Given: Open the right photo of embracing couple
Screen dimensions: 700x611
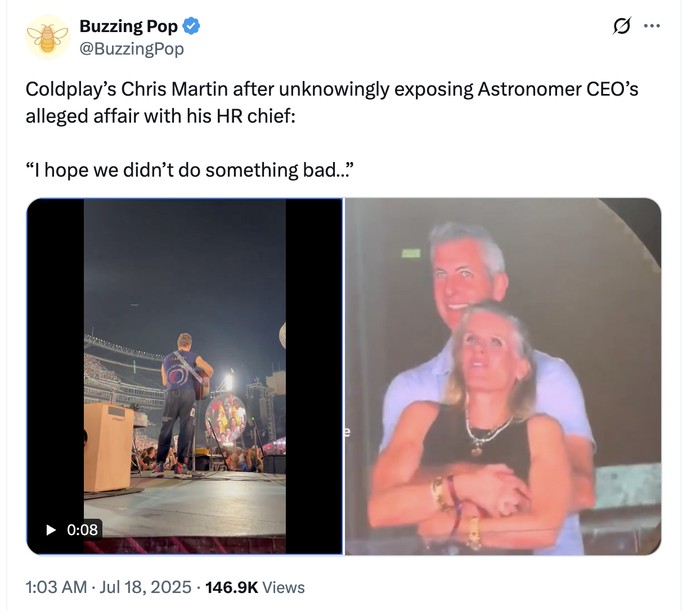Looking at the screenshot, I should [502, 376].
